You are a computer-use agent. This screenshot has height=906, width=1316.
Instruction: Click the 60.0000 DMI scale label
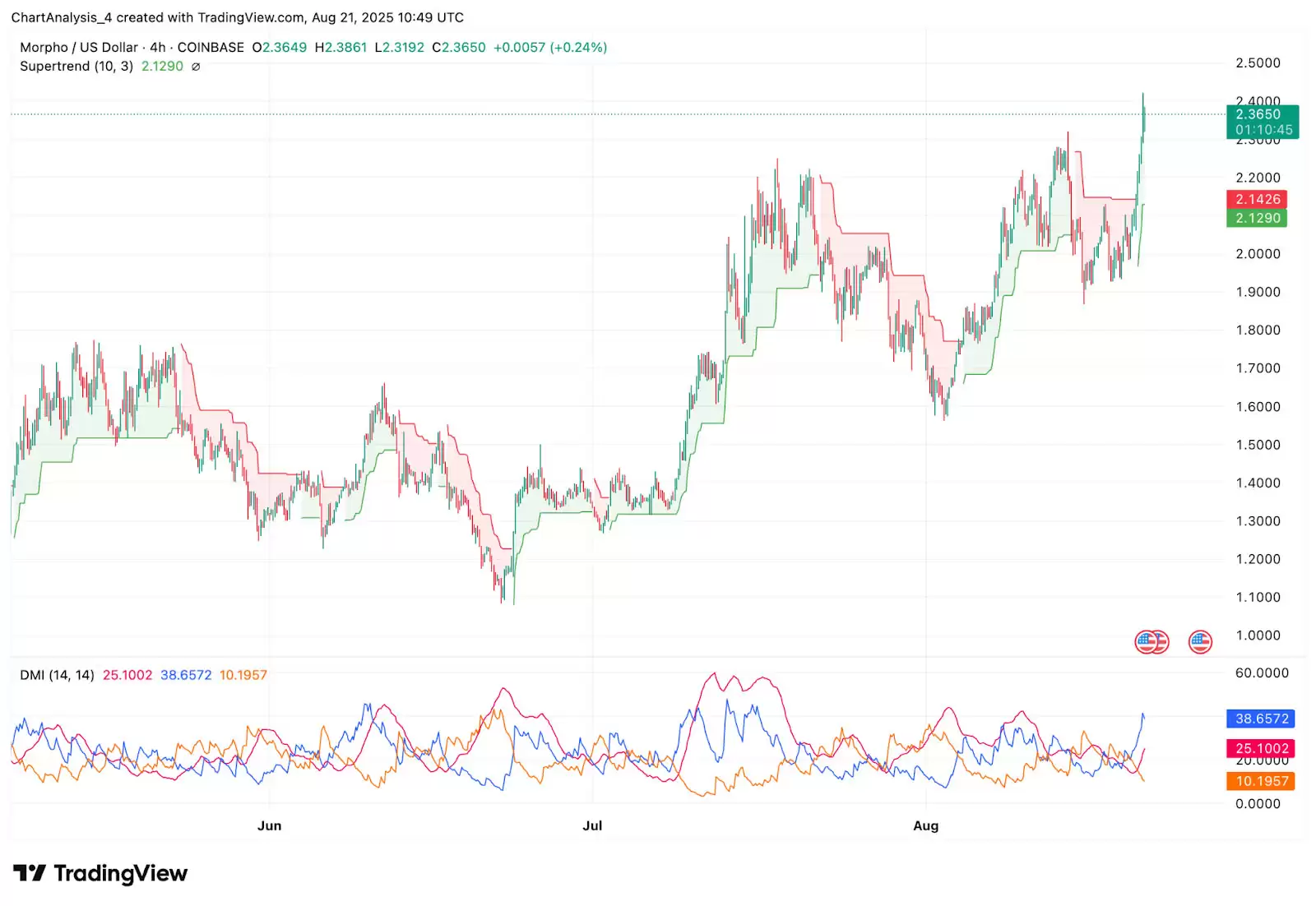coord(1261,673)
